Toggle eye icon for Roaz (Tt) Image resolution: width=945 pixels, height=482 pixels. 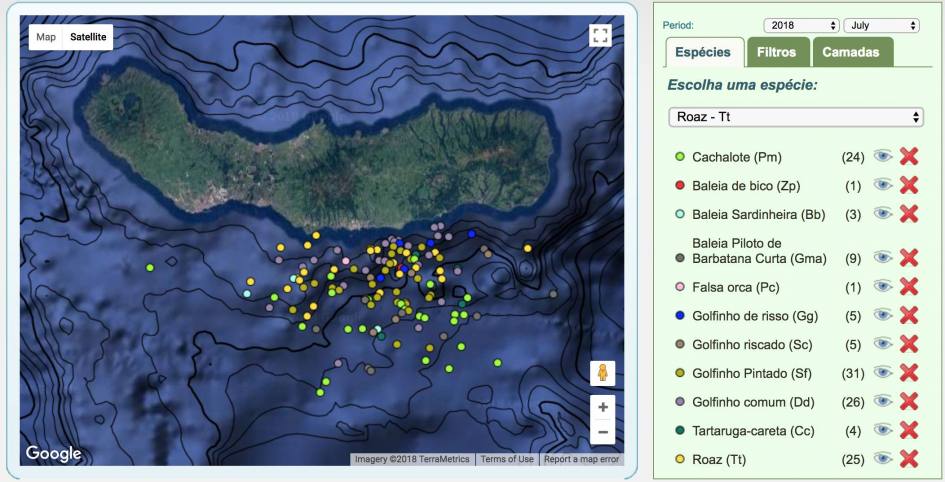883,459
